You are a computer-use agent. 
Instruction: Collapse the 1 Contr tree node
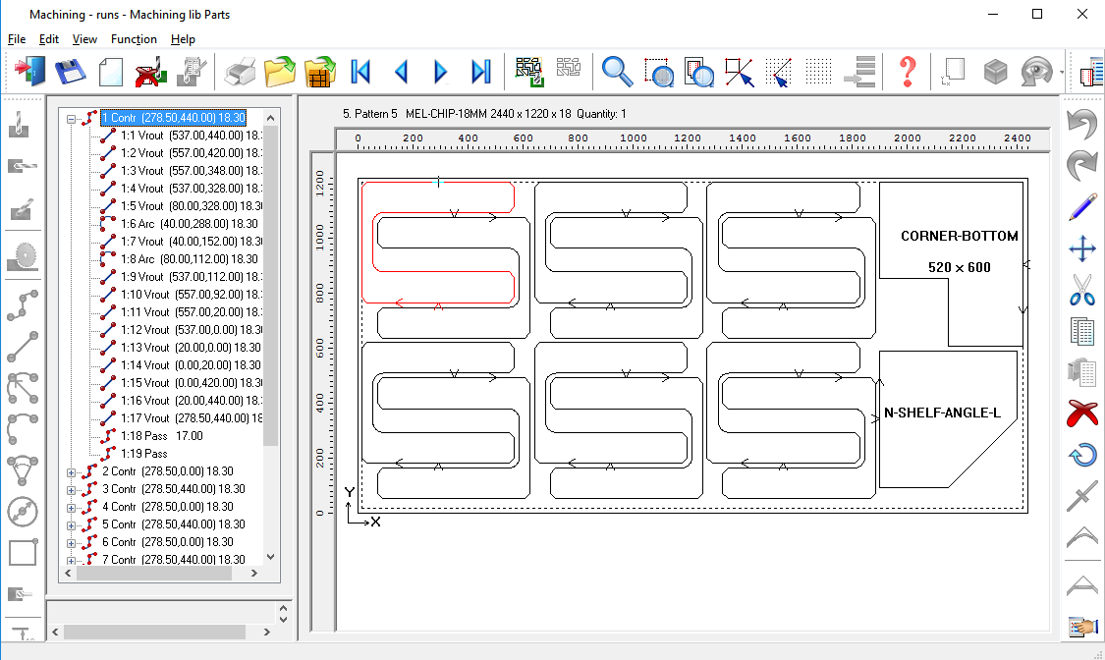pyautogui.click(x=71, y=119)
